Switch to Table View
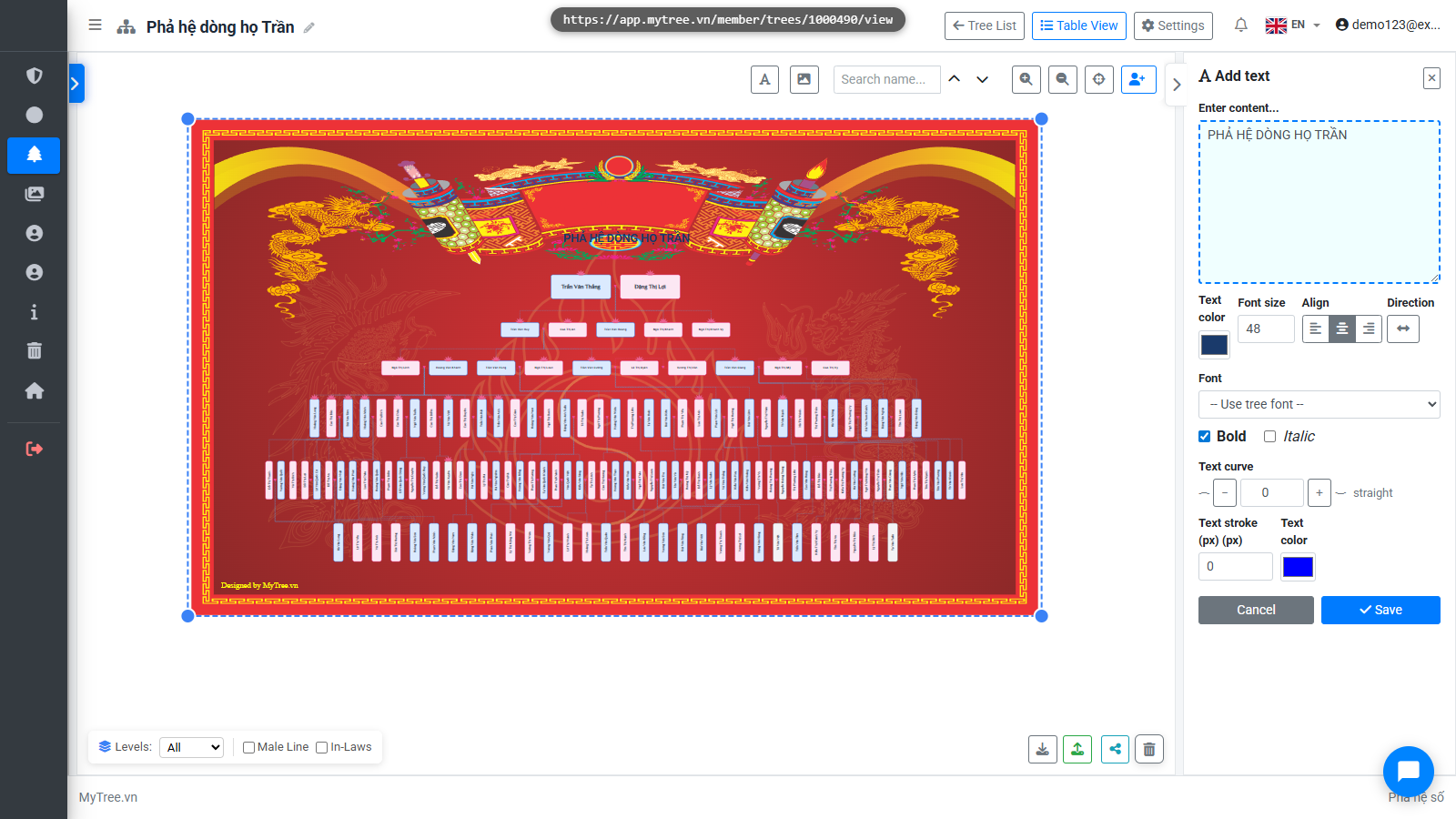 pyautogui.click(x=1079, y=25)
